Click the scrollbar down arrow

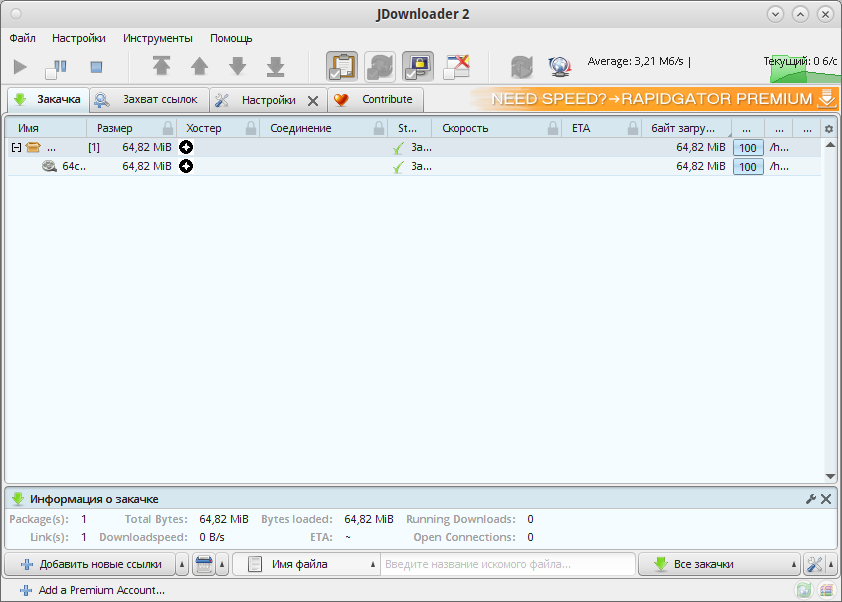(830, 476)
